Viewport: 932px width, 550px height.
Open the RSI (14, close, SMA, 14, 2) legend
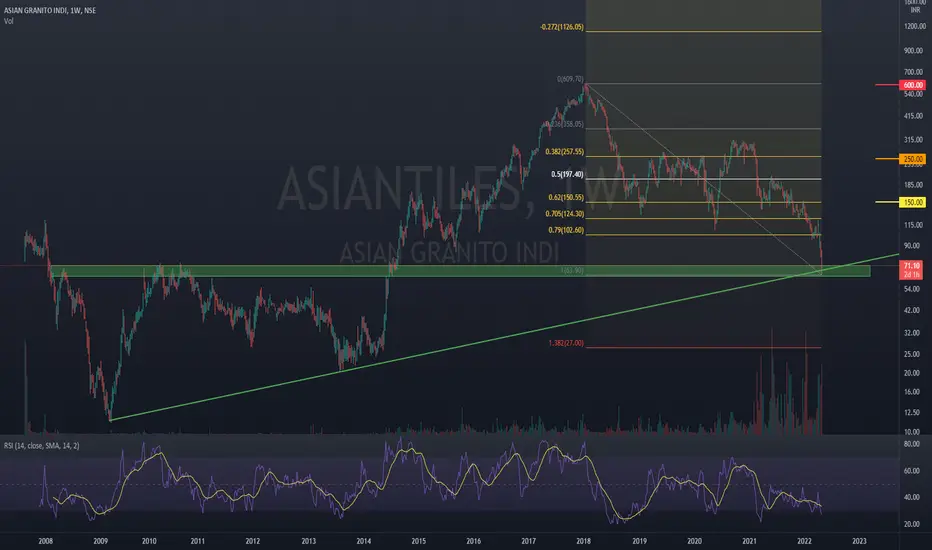click(42, 445)
